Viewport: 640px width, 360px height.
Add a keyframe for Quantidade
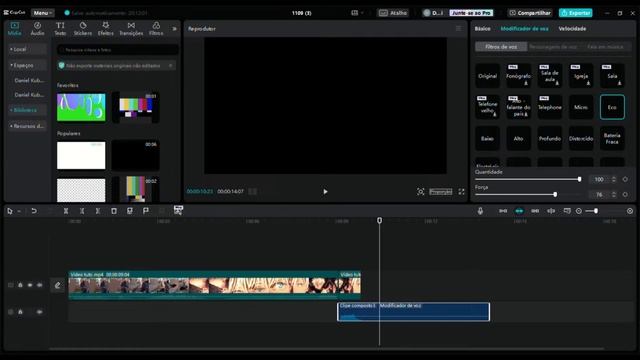point(625,179)
